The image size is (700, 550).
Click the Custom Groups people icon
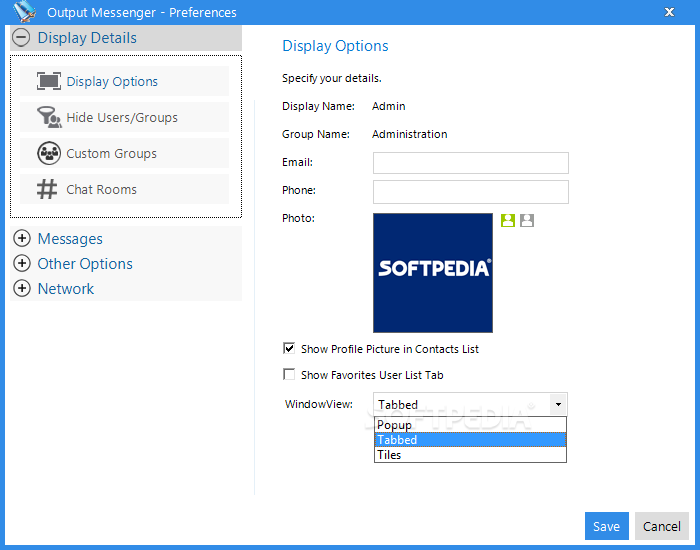(x=48, y=154)
